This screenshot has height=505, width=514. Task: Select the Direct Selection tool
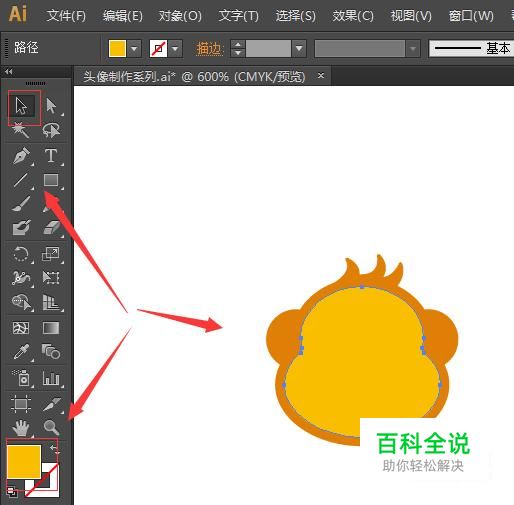tap(51, 106)
